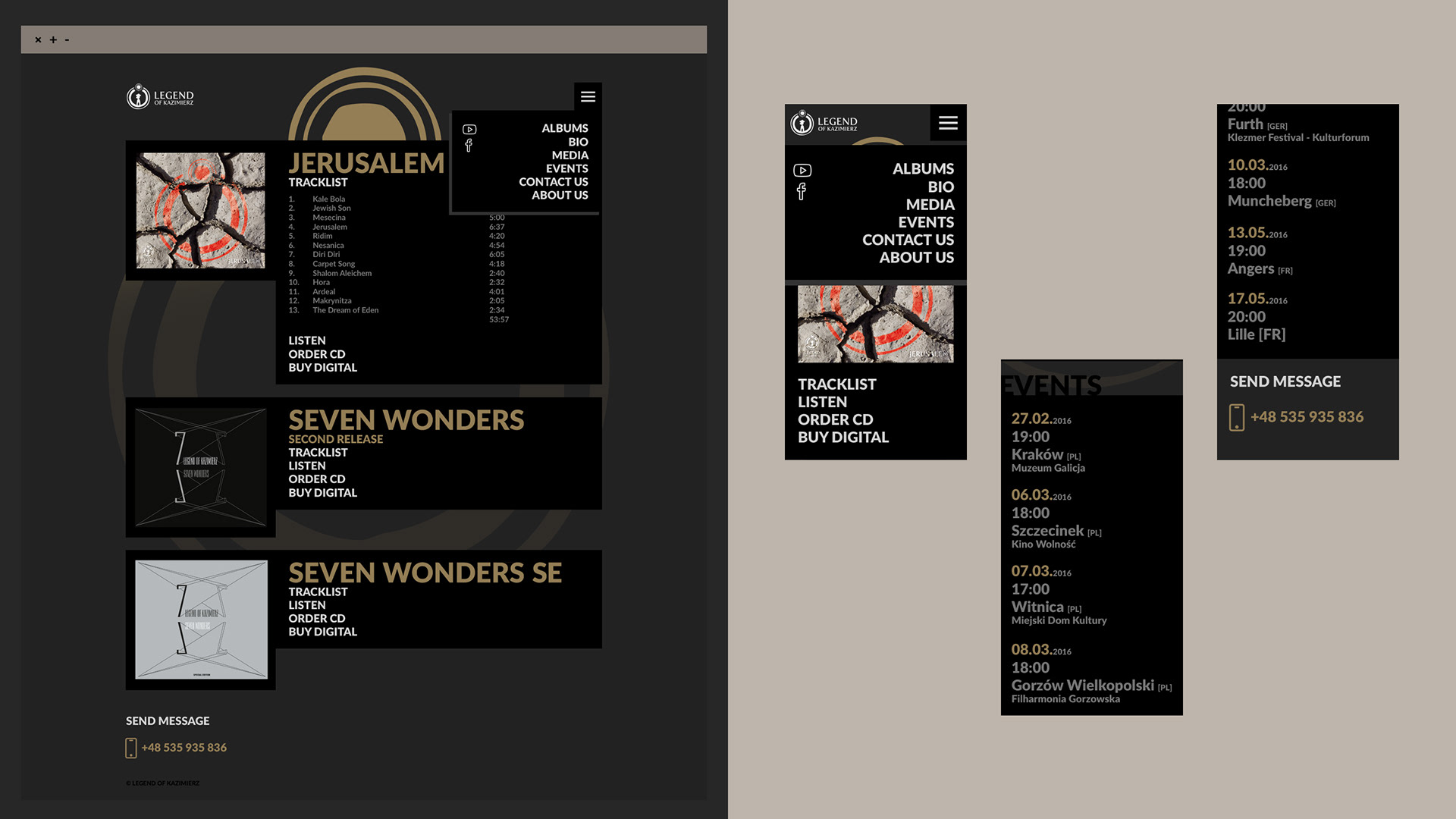Click the Legend of Kazimierz logo on desktop
The height and width of the screenshot is (819, 1456).
pyautogui.click(x=160, y=97)
